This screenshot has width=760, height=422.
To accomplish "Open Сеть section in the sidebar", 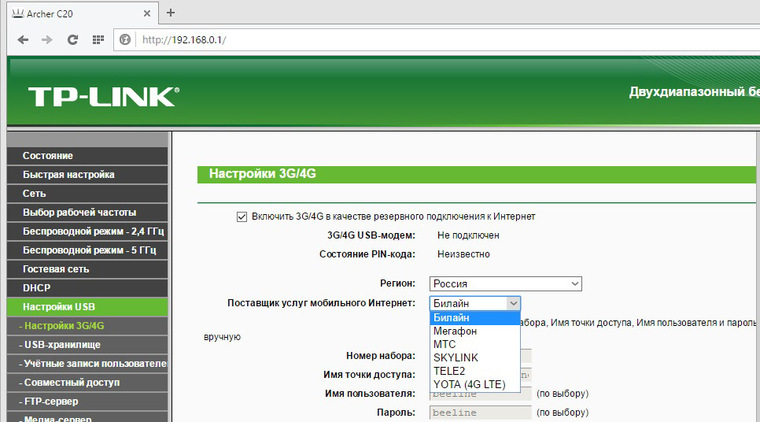I will coord(87,193).
